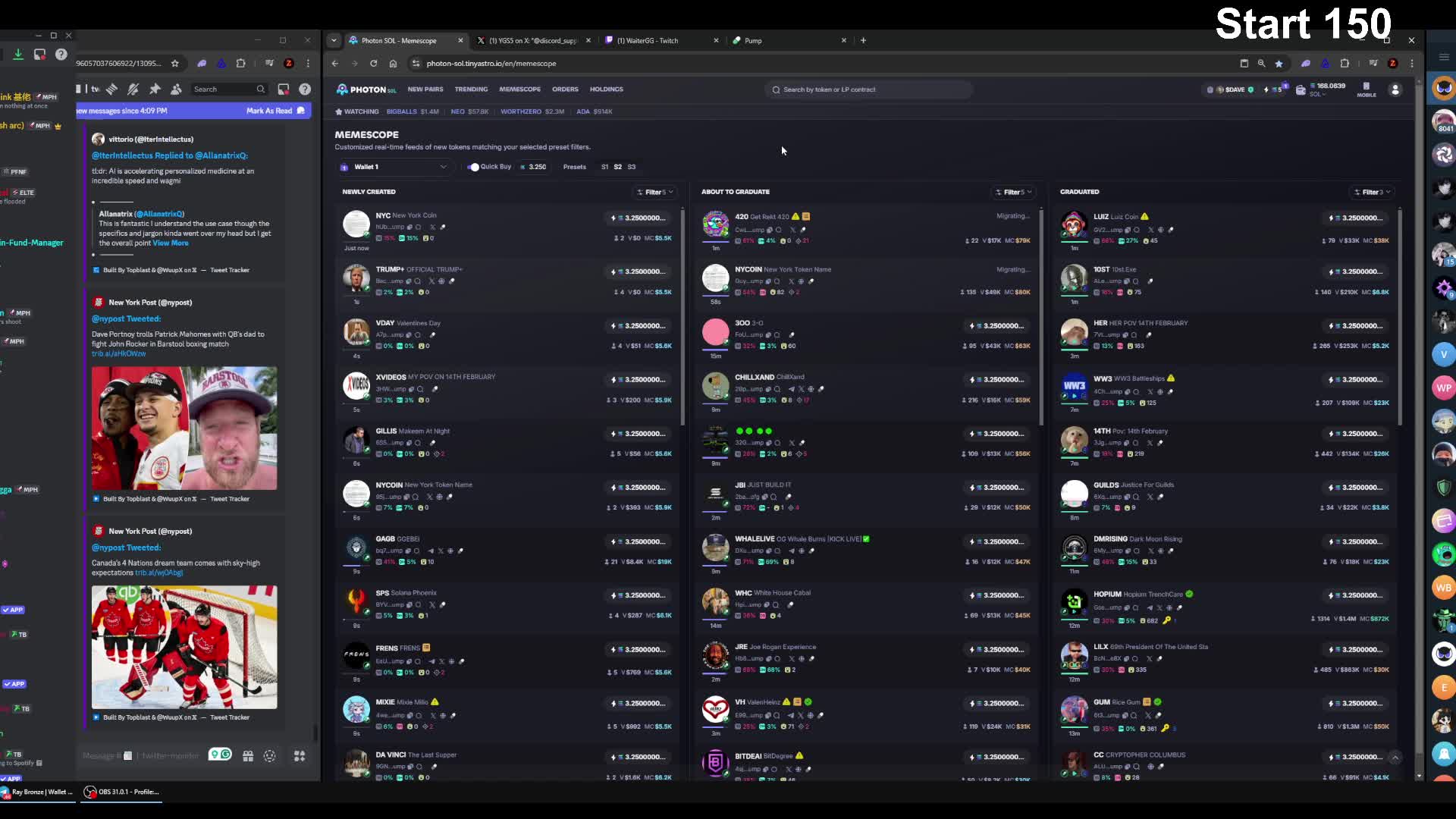Toggle the Quick Buy switch
Screen dimensions: 1456x819
[x=473, y=167]
